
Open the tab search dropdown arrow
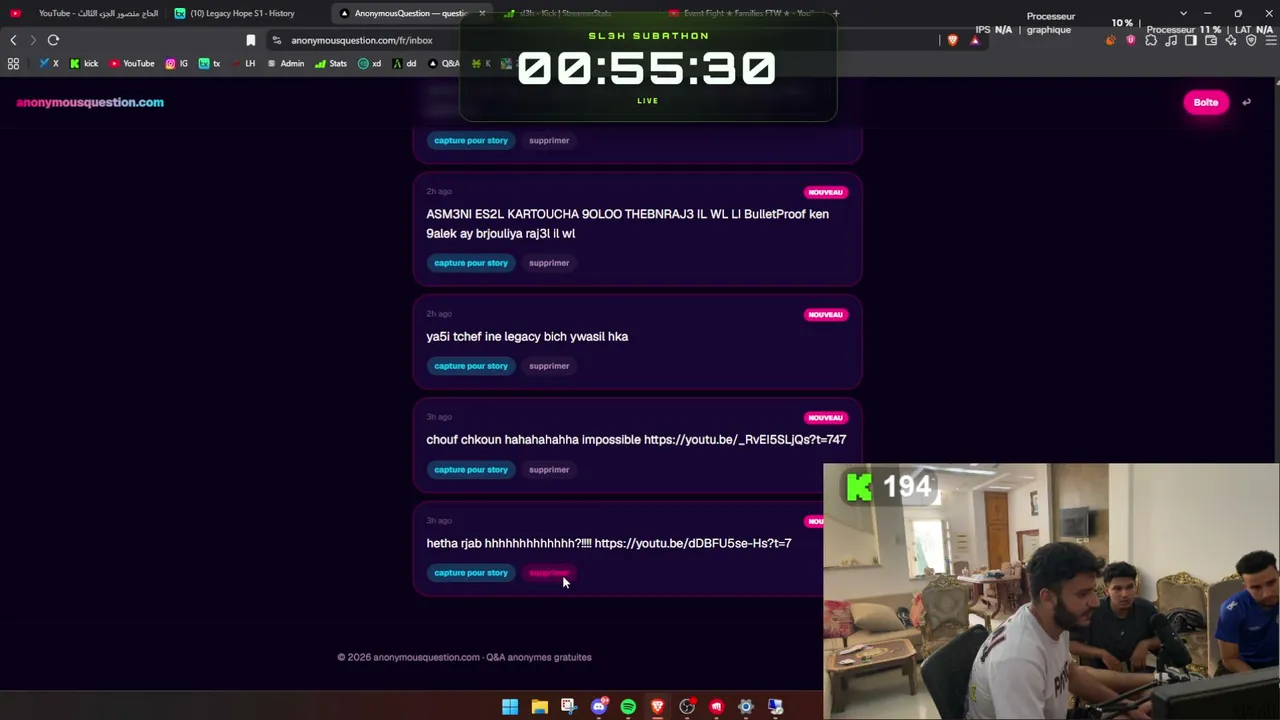[1183, 13]
